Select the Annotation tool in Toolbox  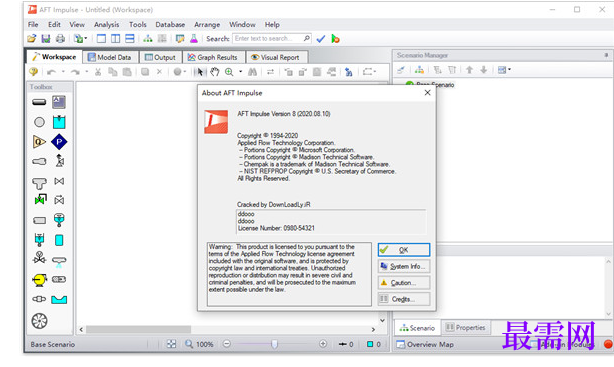(59, 102)
